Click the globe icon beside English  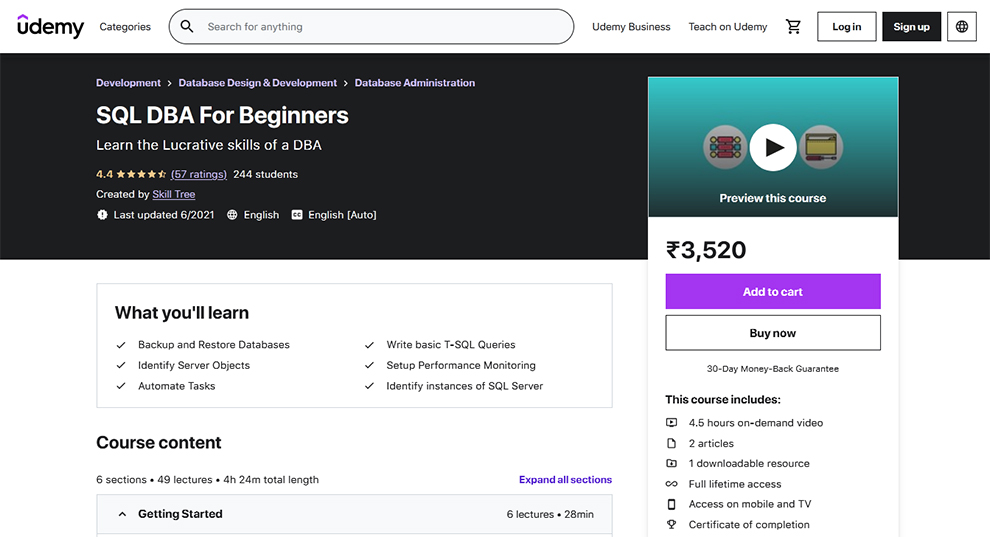pyautogui.click(x=232, y=215)
